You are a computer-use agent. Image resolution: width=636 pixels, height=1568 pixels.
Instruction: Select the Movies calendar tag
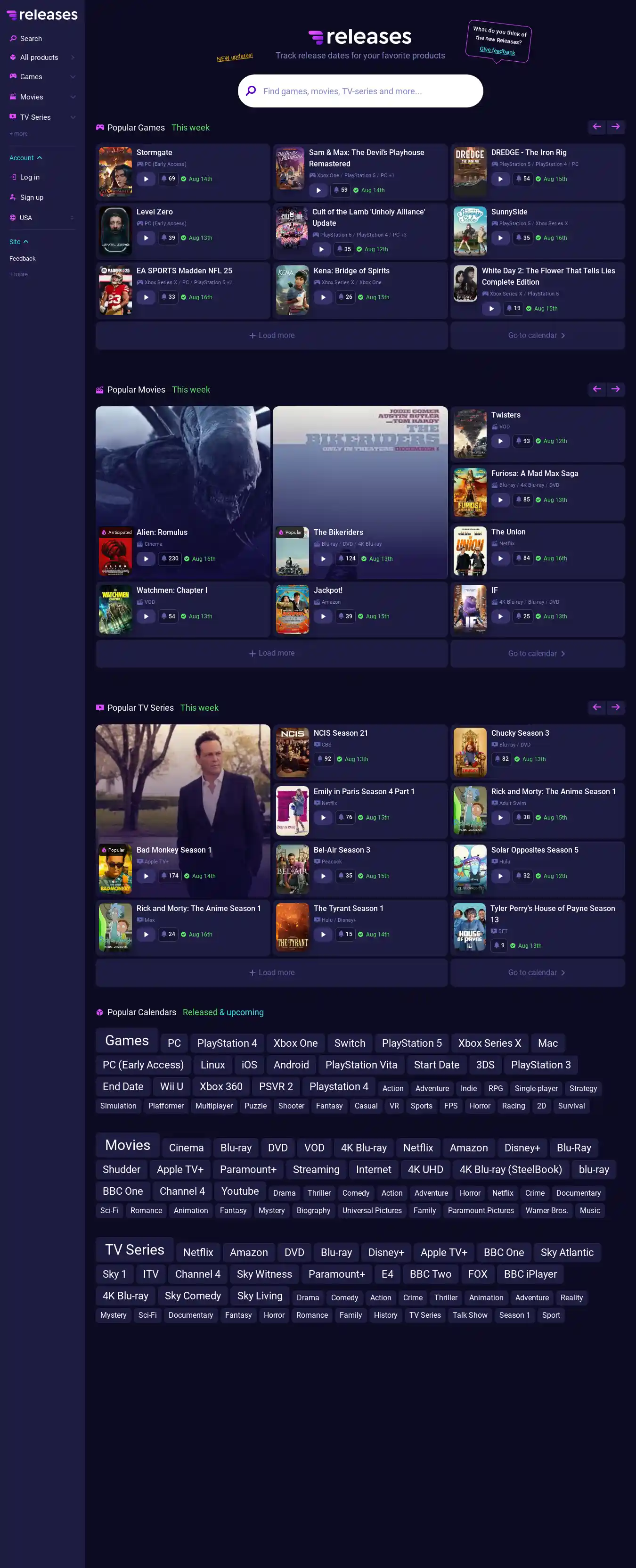pos(128,1145)
